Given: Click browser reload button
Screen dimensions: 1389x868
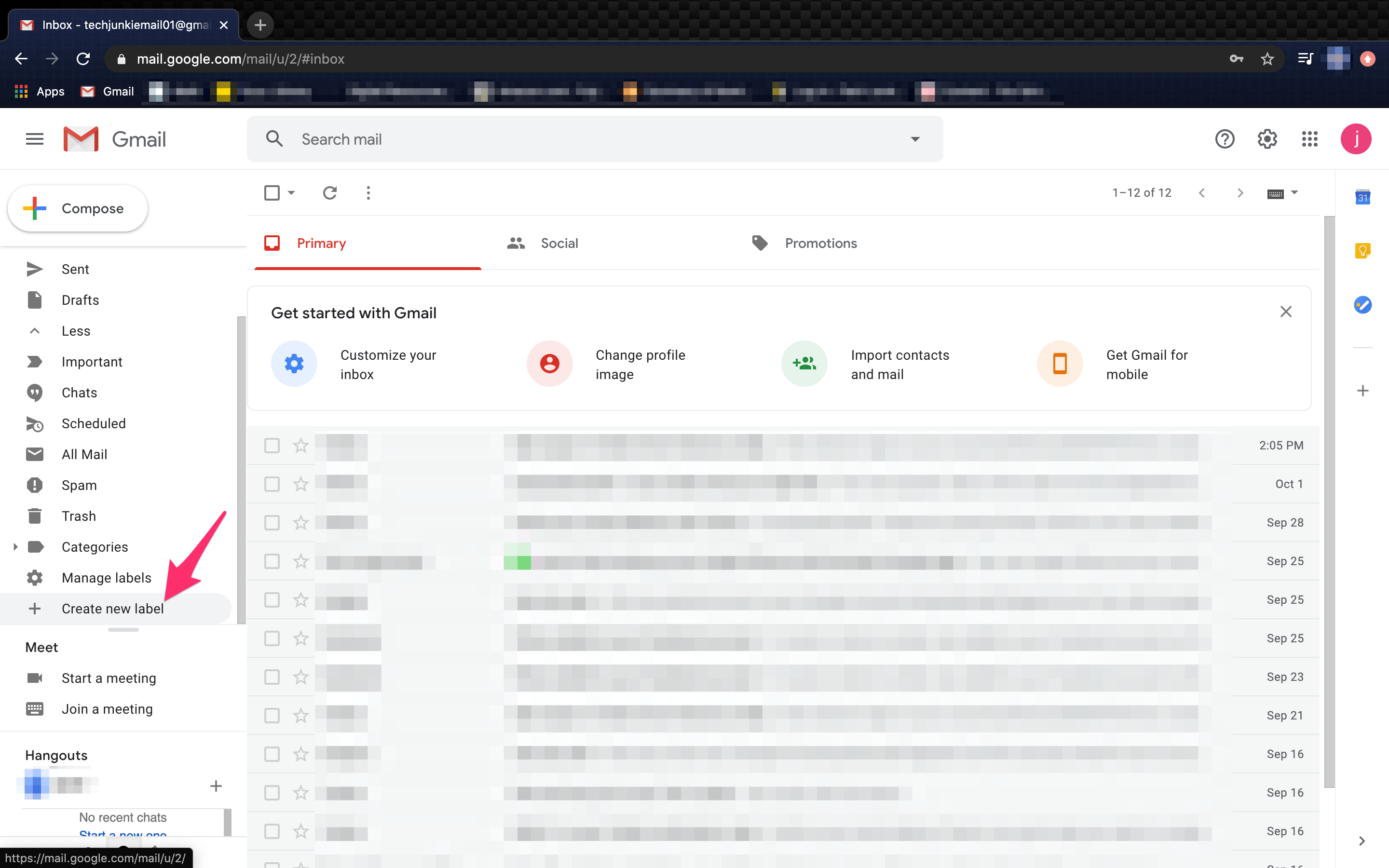Looking at the screenshot, I should point(83,58).
